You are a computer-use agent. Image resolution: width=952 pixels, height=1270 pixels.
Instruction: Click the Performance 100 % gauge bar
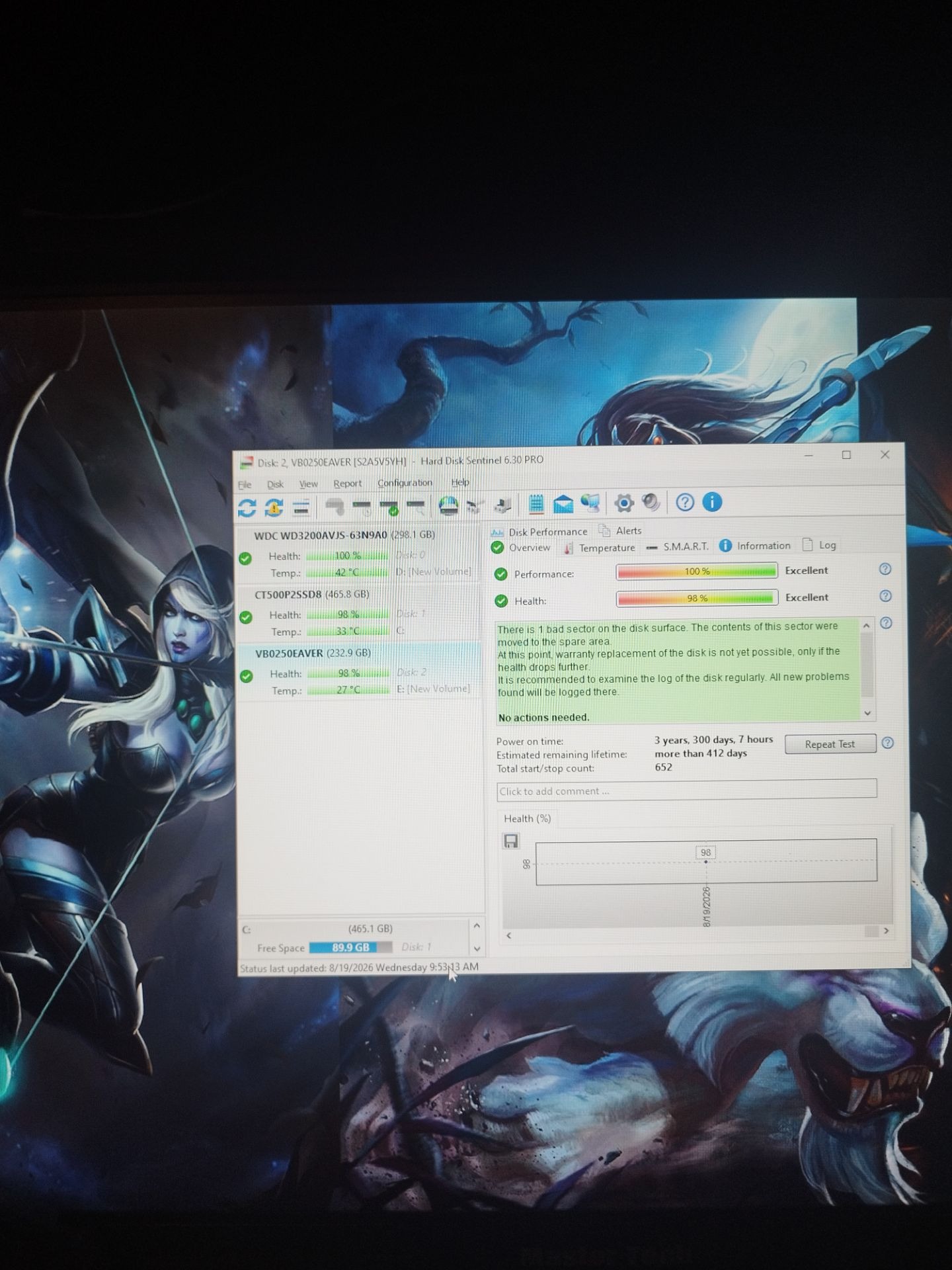click(x=697, y=571)
